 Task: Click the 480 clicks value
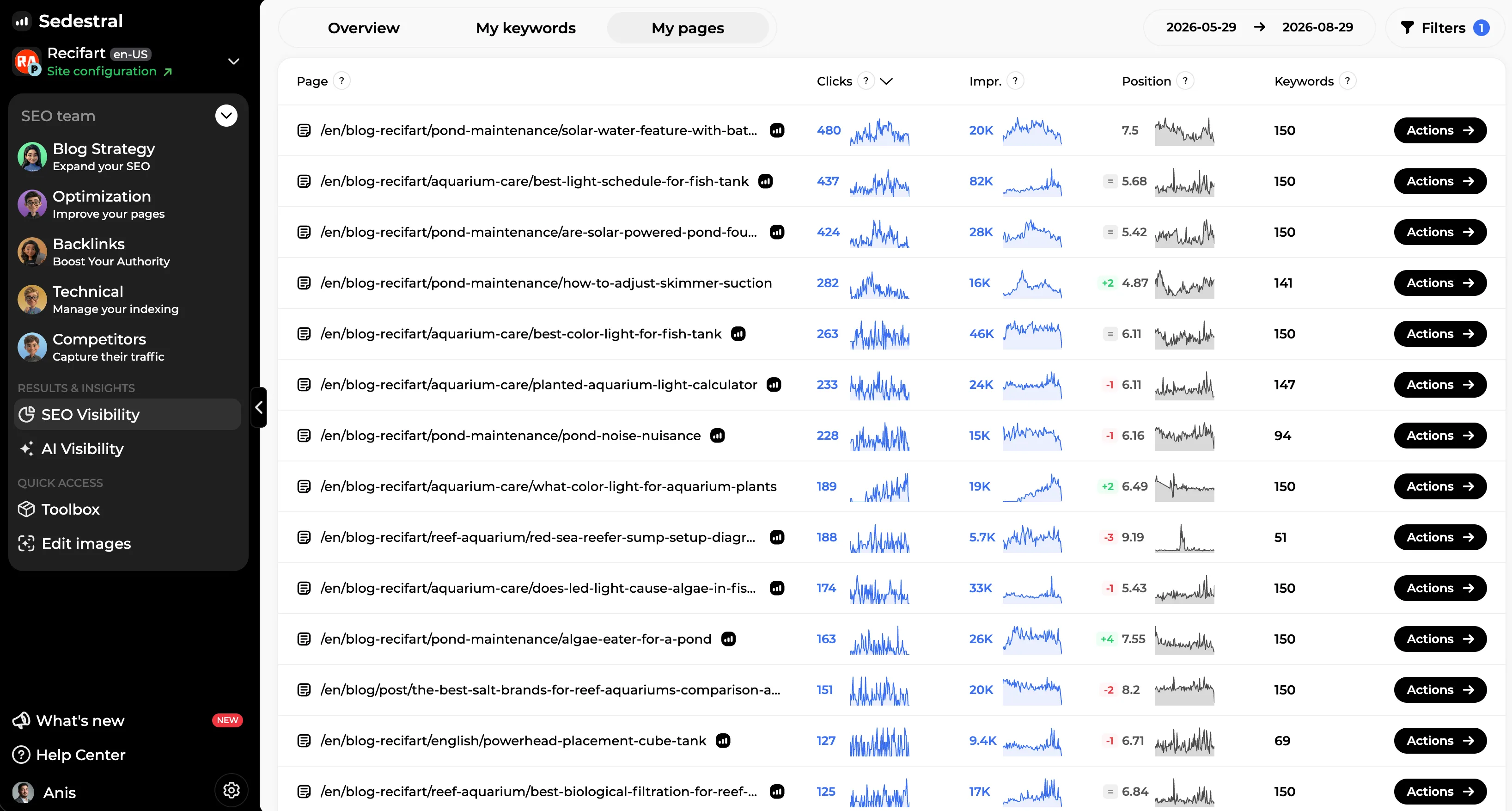[x=828, y=130]
